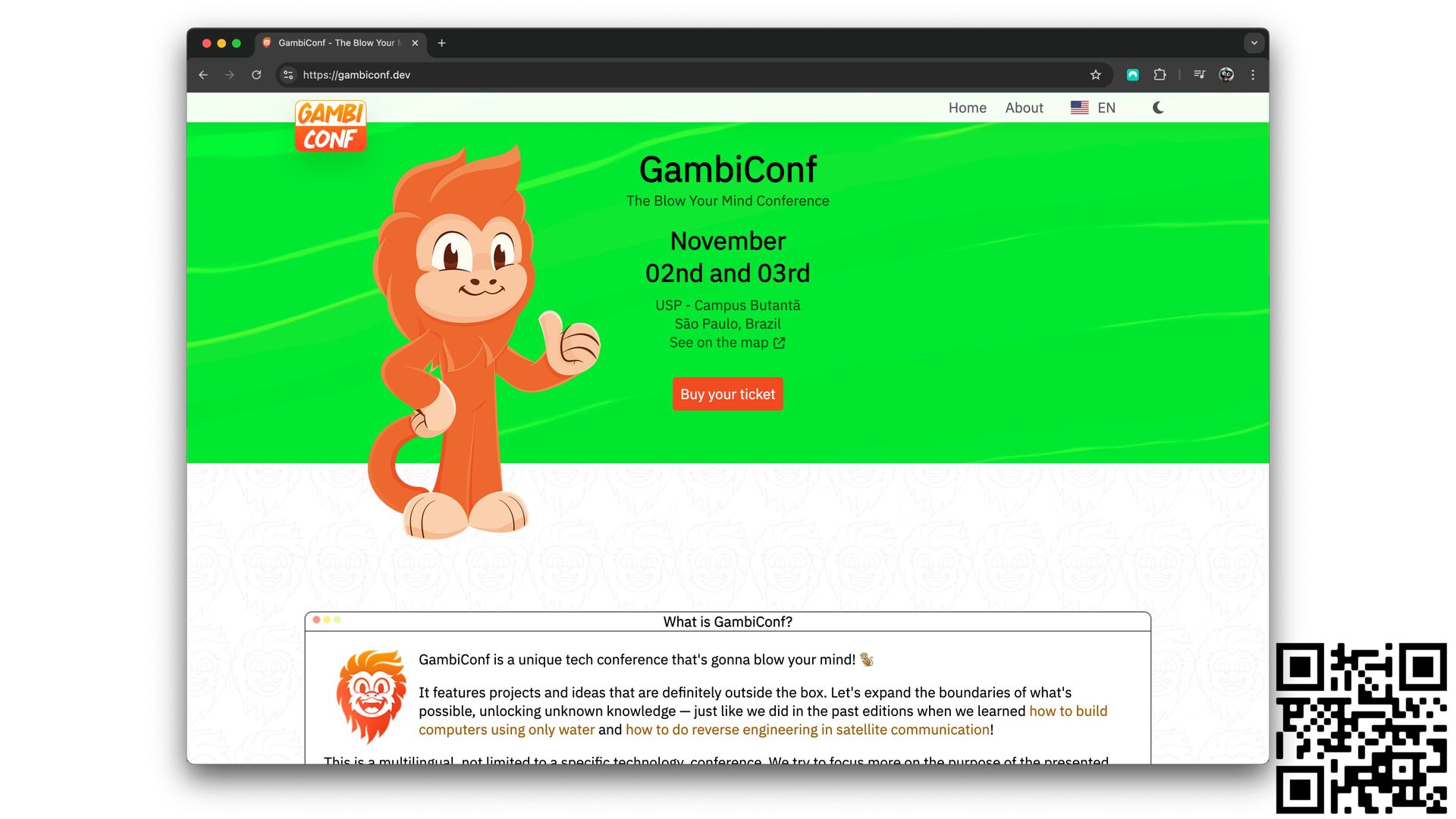Open the browser extensions puzzle icon
Screen dimensions: 1456x819
click(x=1159, y=75)
